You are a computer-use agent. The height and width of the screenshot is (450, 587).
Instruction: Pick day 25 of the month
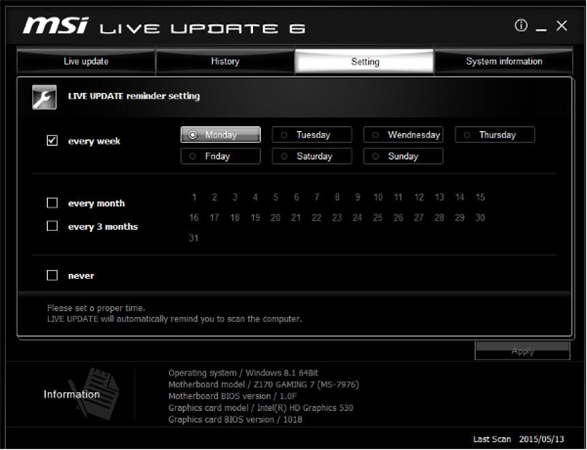coord(378,218)
